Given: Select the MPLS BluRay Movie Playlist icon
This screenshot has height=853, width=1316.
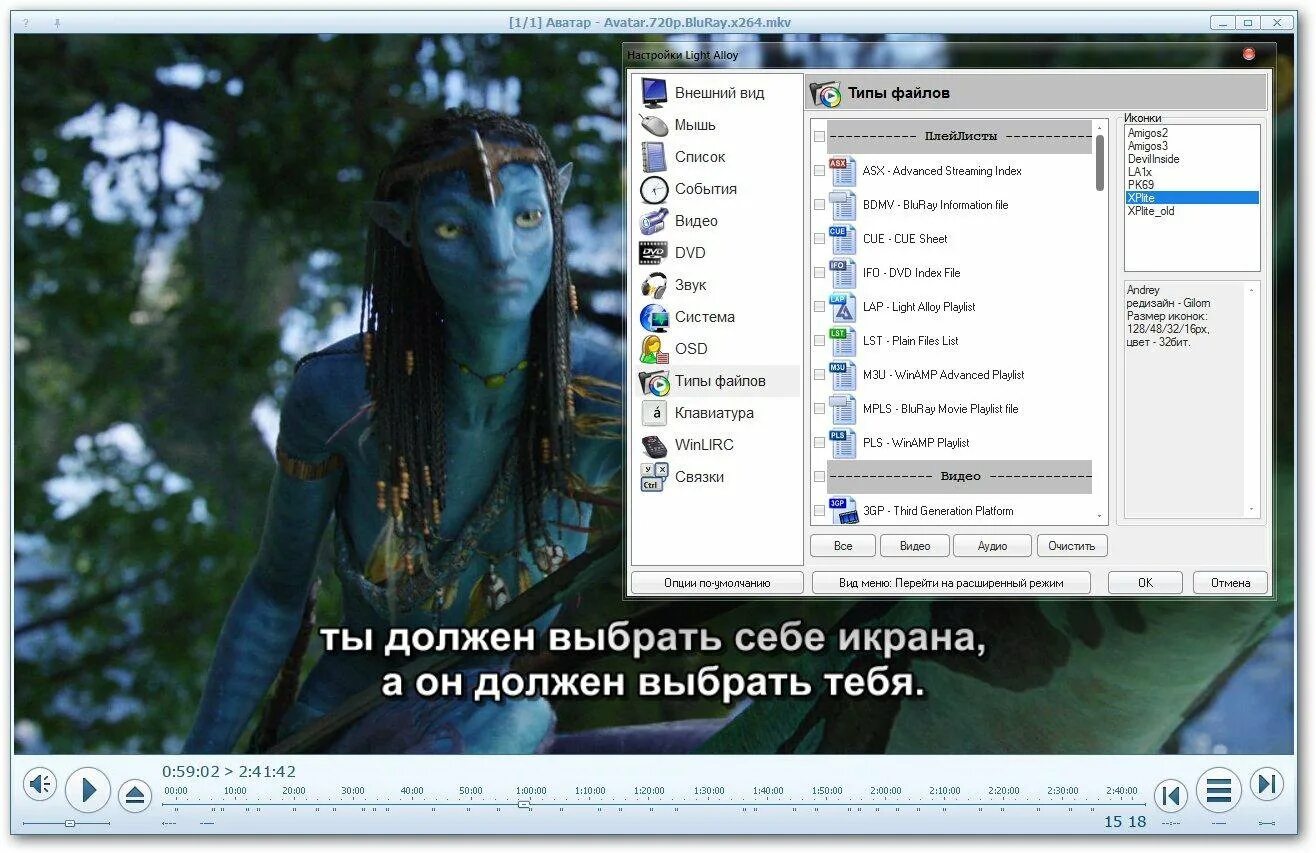Looking at the screenshot, I should (843, 409).
